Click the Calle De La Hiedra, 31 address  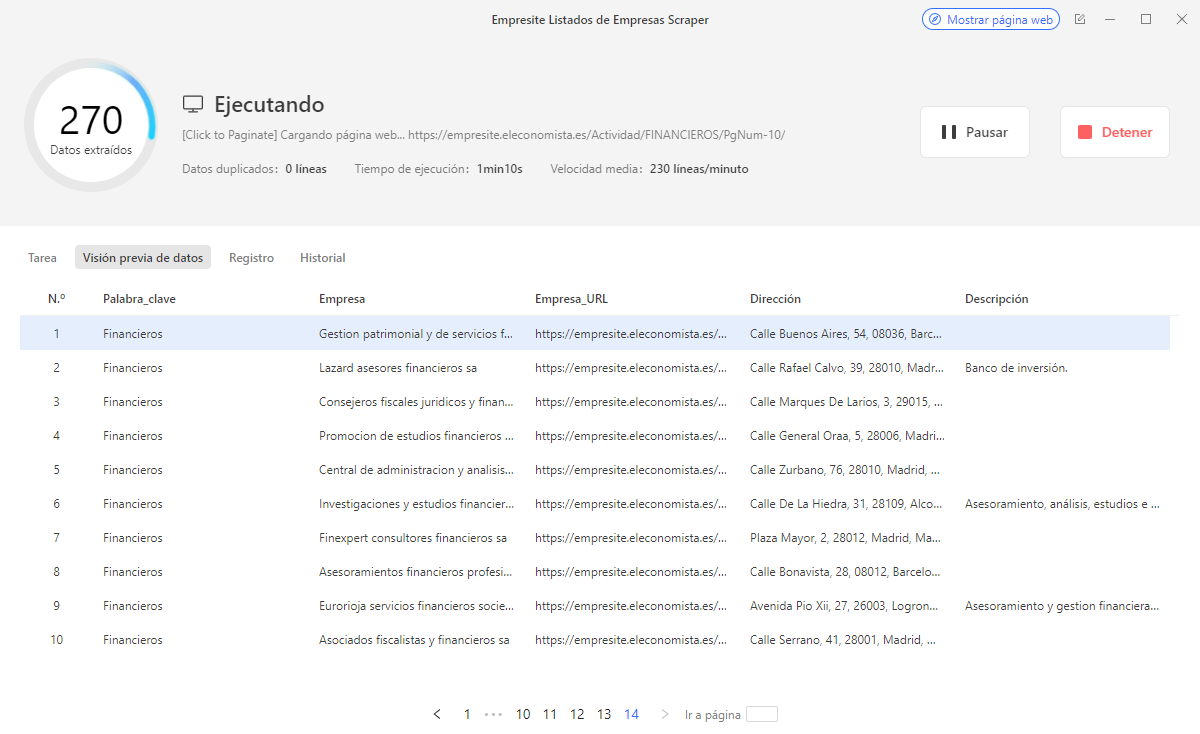tap(846, 504)
